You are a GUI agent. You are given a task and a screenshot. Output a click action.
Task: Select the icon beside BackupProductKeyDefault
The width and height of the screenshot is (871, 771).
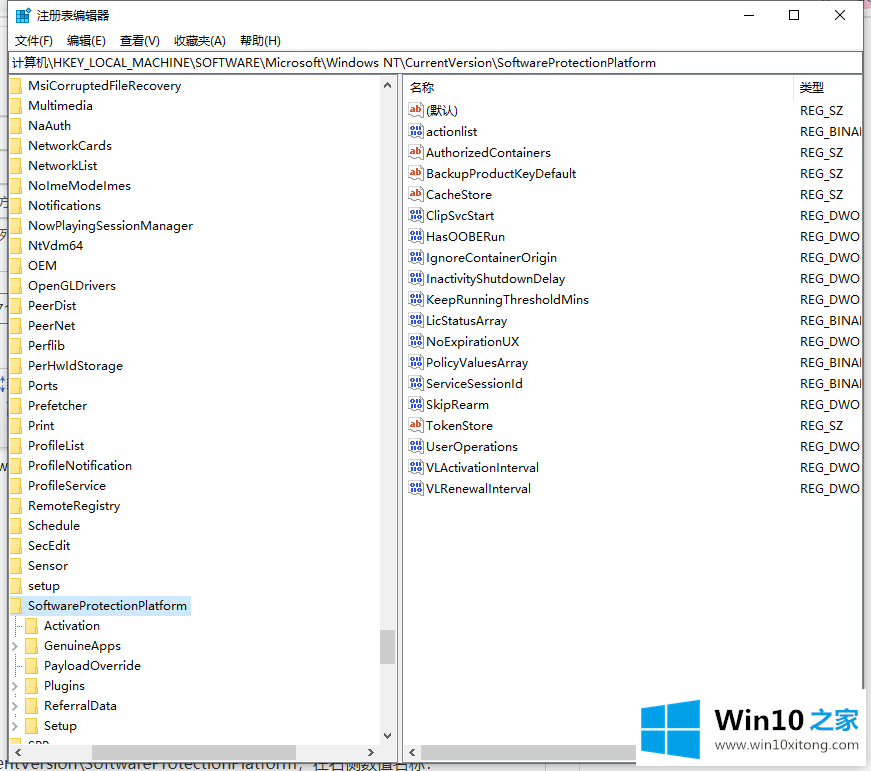[x=416, y=173]
